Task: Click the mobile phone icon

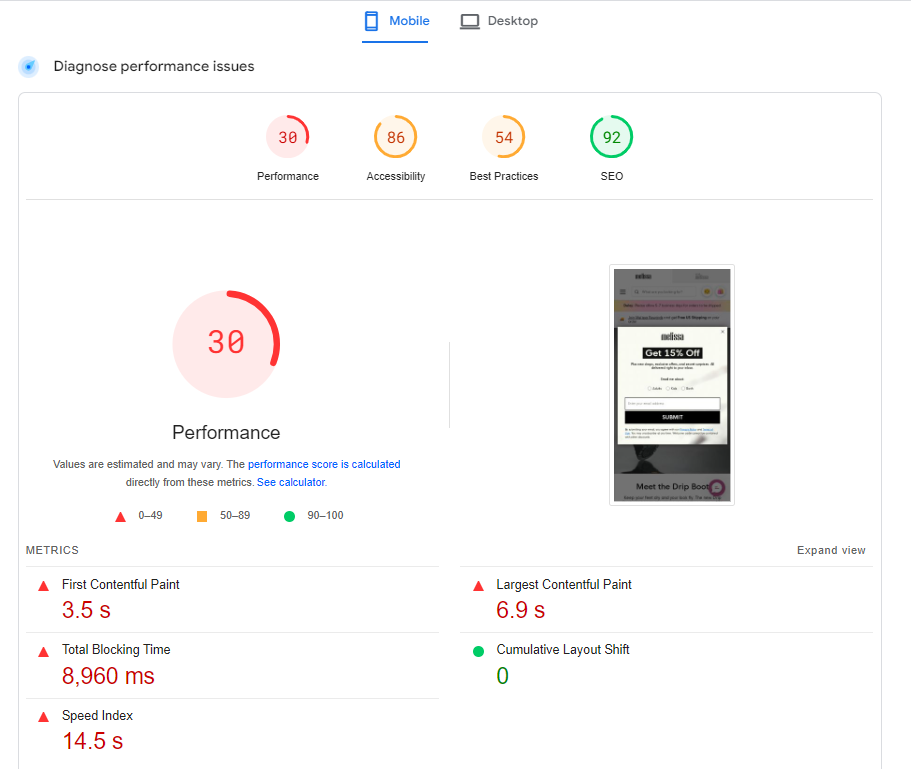Action: click(371, 21)
